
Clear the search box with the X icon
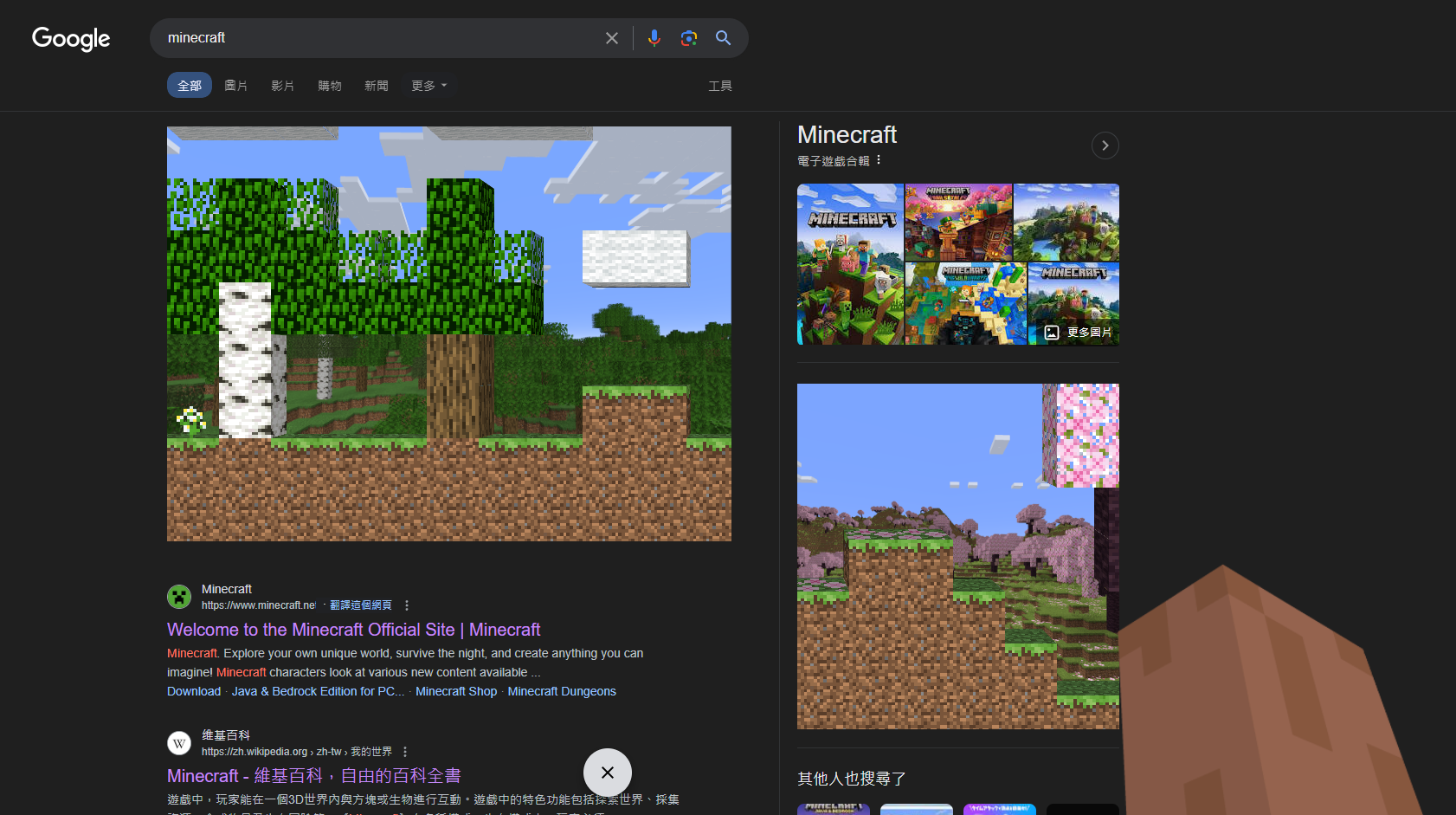[x=612, y=38]
